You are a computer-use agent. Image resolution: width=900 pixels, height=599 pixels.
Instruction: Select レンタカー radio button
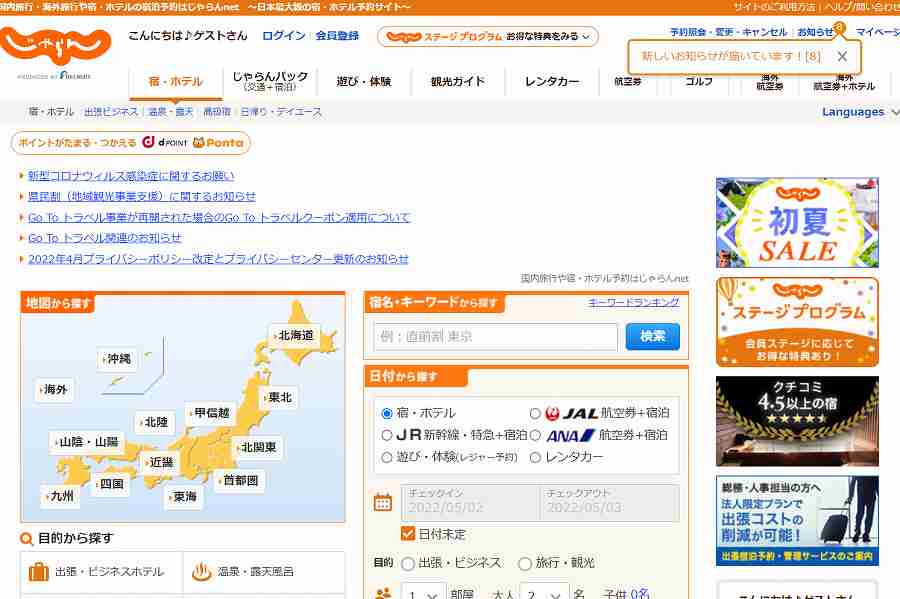535,457
